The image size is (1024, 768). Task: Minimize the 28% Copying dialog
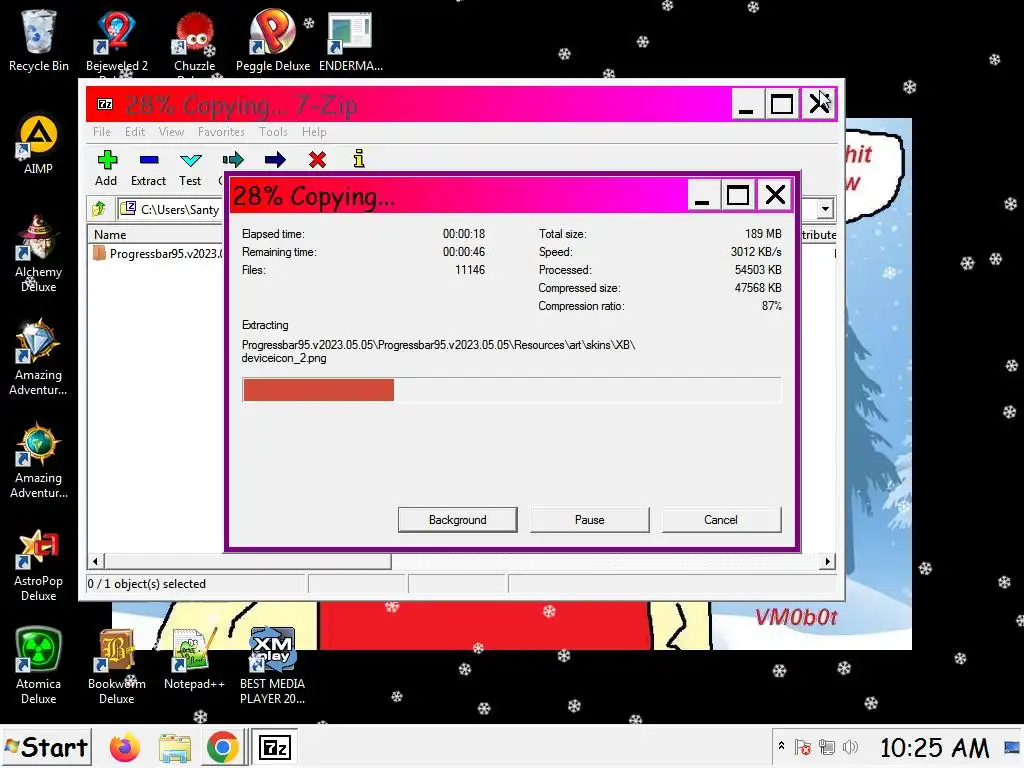tap(703, 195)
